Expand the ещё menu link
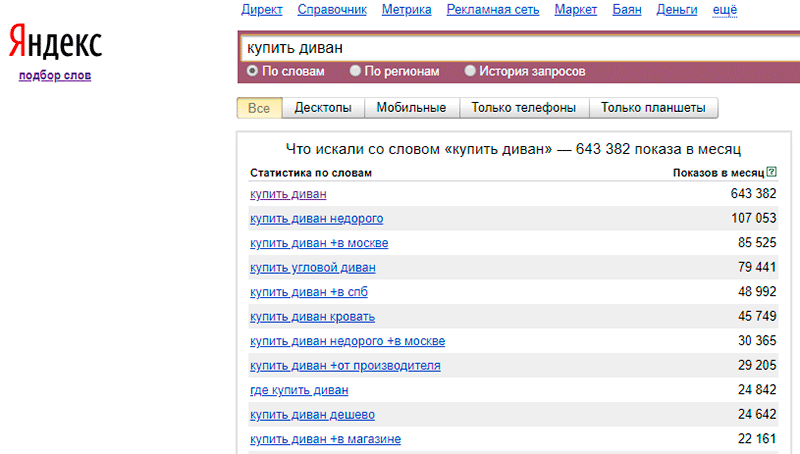Screen dimensions: 800x454 725,10
